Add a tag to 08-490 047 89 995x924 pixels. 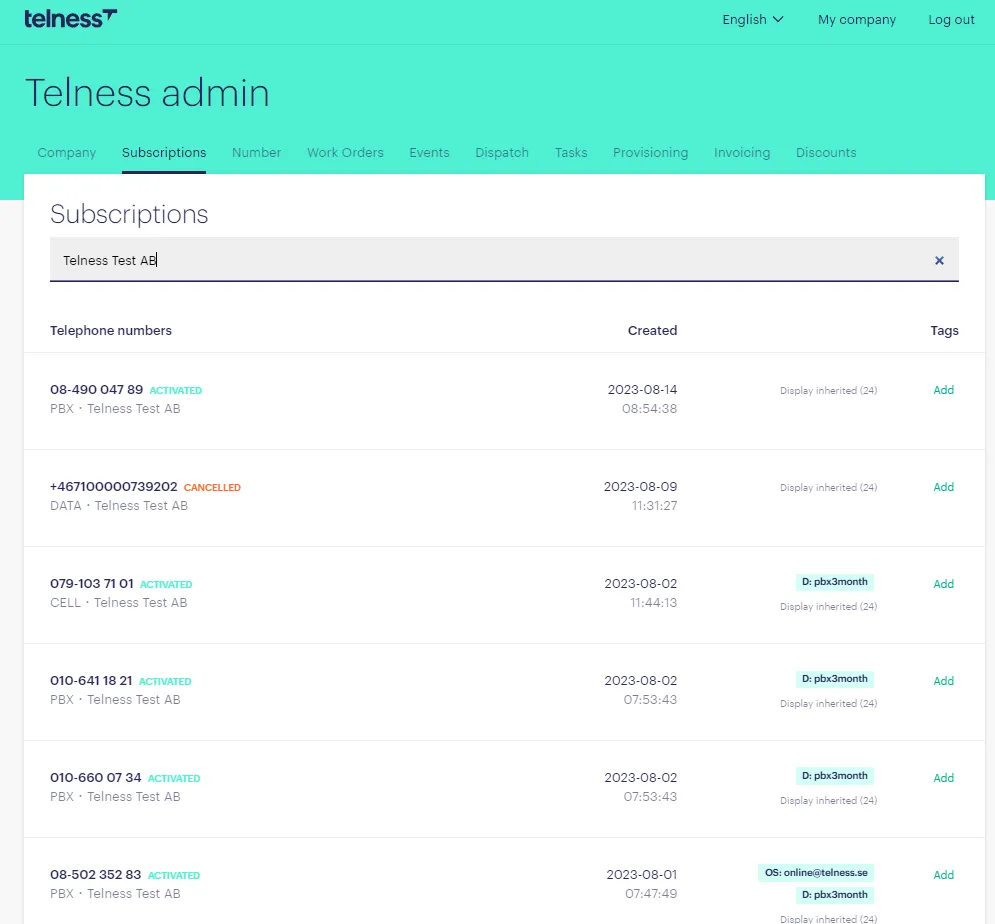pos(944,390)
